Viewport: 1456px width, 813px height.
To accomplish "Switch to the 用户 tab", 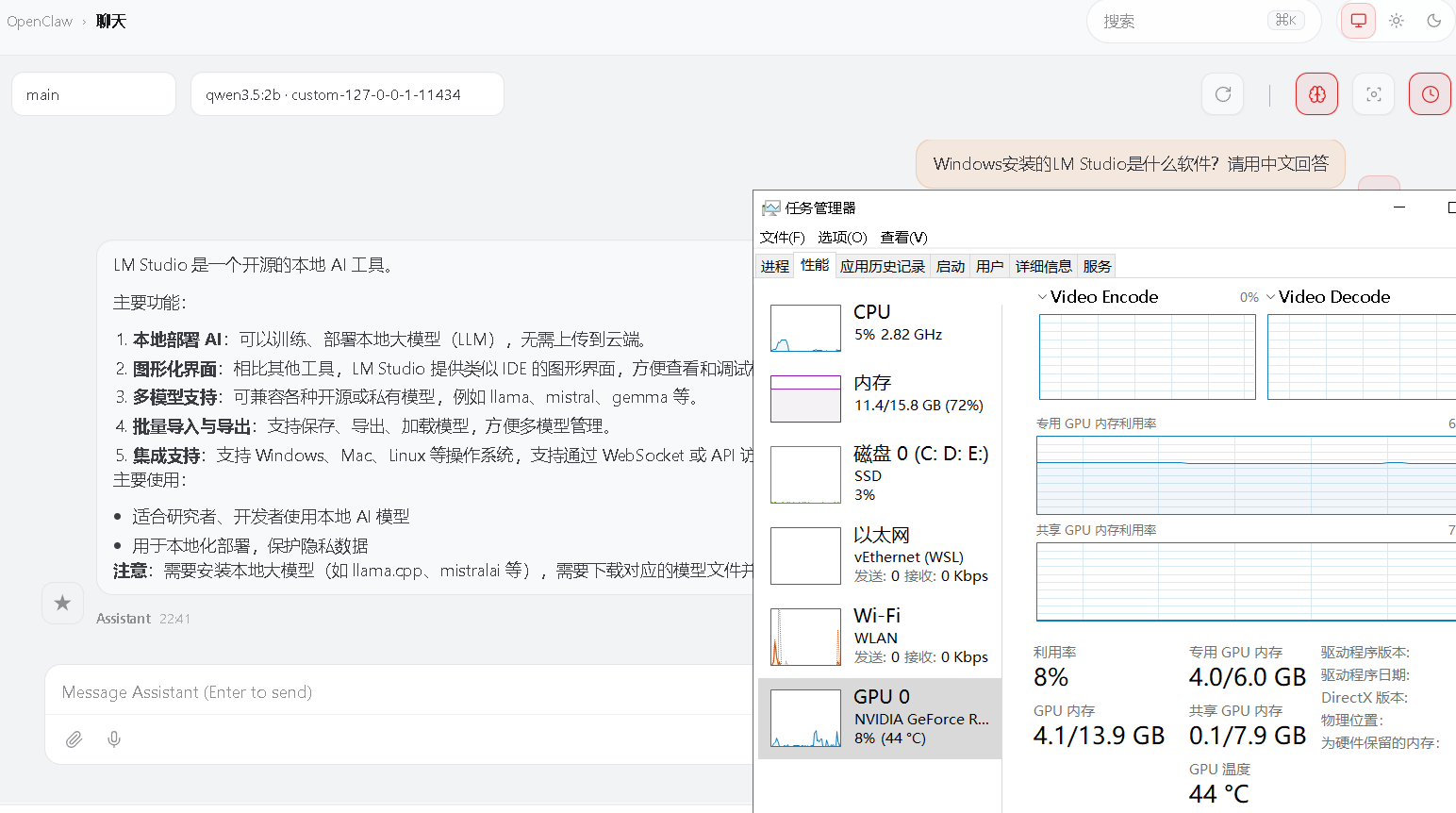I will 990,267.
